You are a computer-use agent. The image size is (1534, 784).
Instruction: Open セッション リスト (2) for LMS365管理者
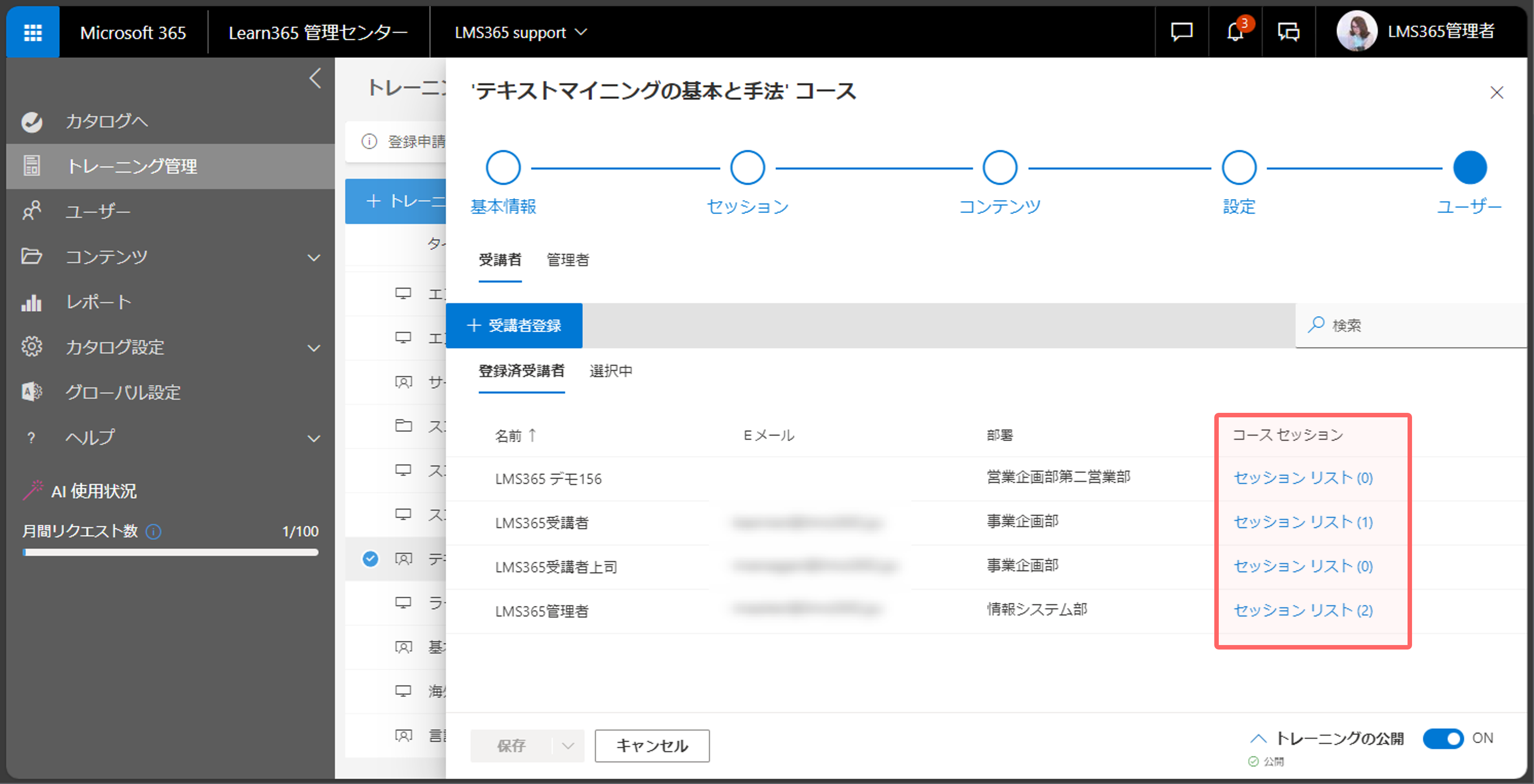(x=1303, y=610)
